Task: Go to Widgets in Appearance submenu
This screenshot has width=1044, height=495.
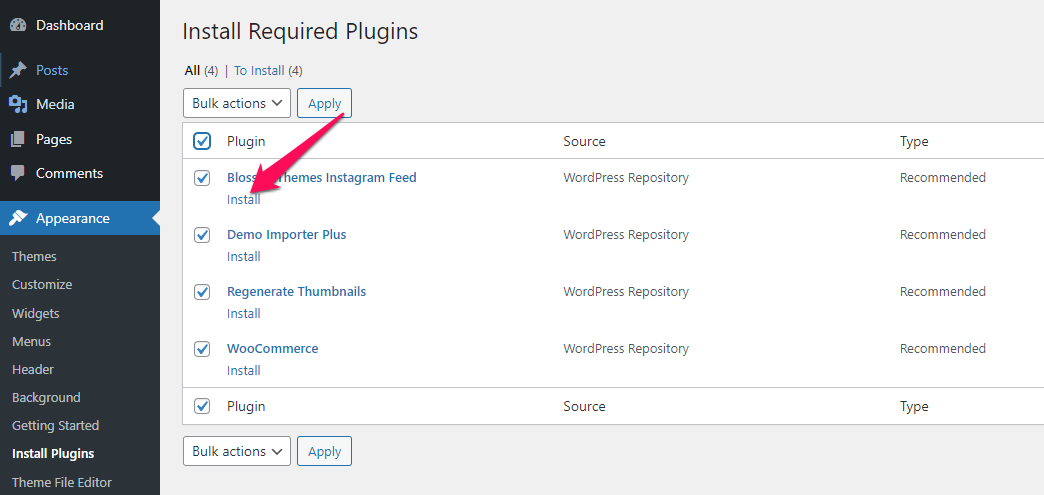Action: 36,313
